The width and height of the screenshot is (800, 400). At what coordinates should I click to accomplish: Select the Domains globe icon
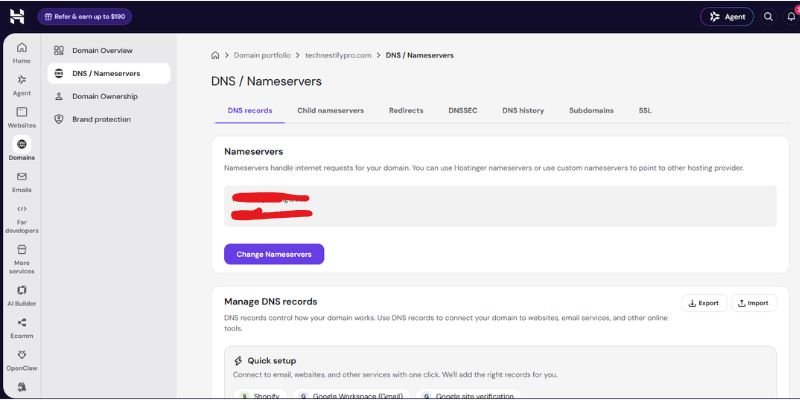click(21, 144)
